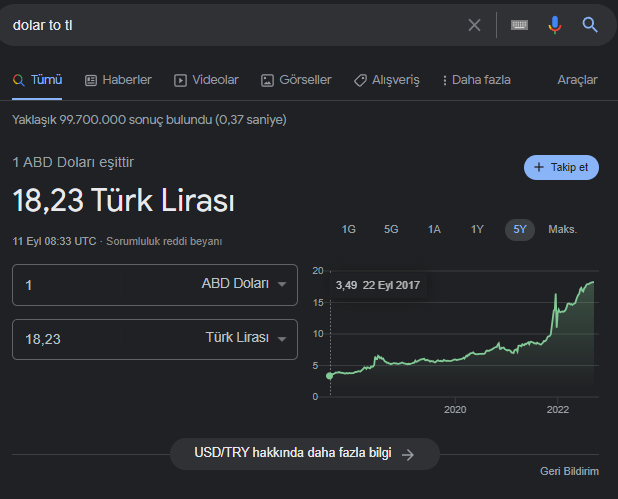Open the Videolar tab
This screenshot has width=618, height=499.
pyautogui.click(x=207, y=80)
